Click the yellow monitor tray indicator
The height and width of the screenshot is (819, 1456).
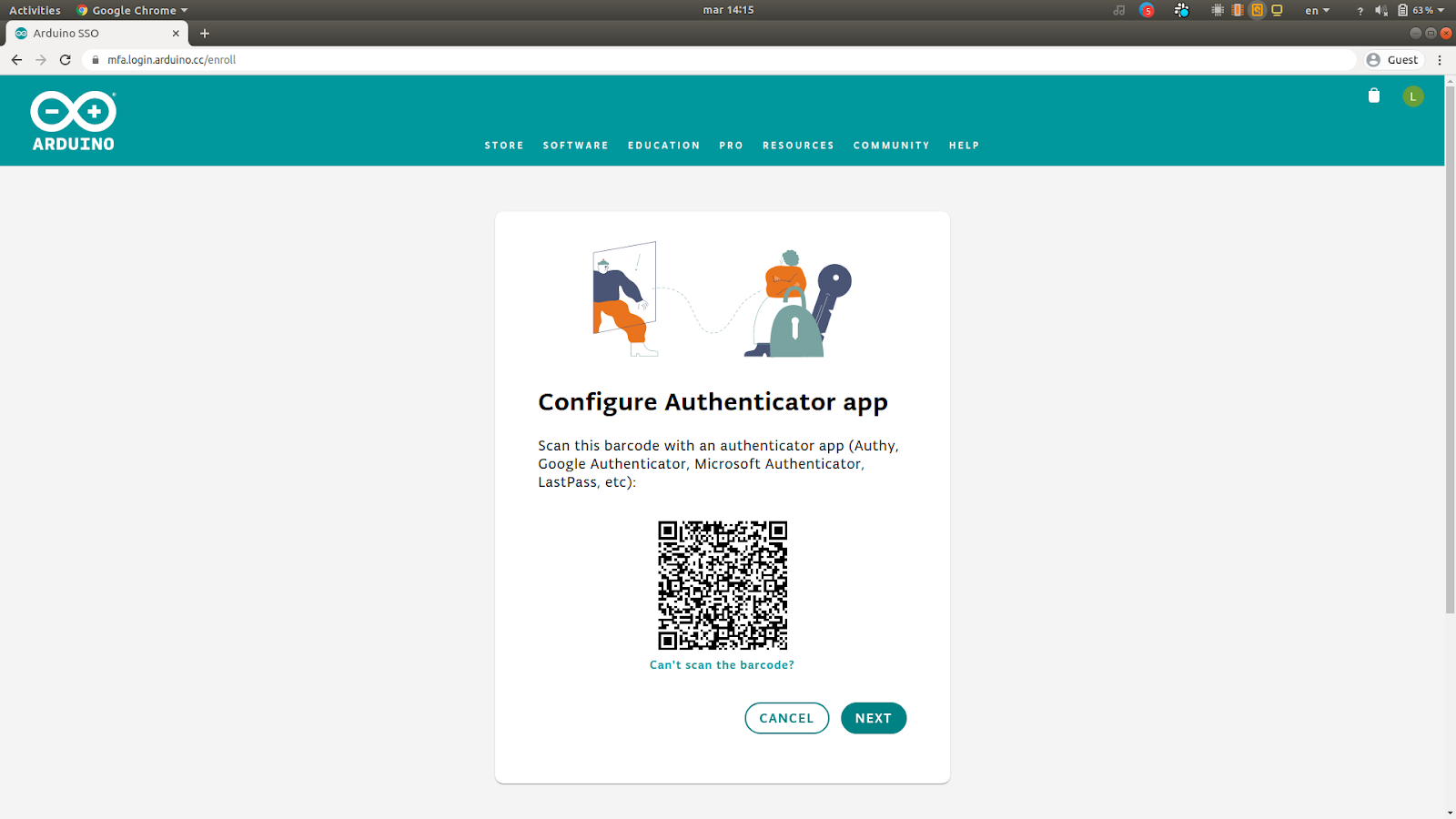(1277, 10)
